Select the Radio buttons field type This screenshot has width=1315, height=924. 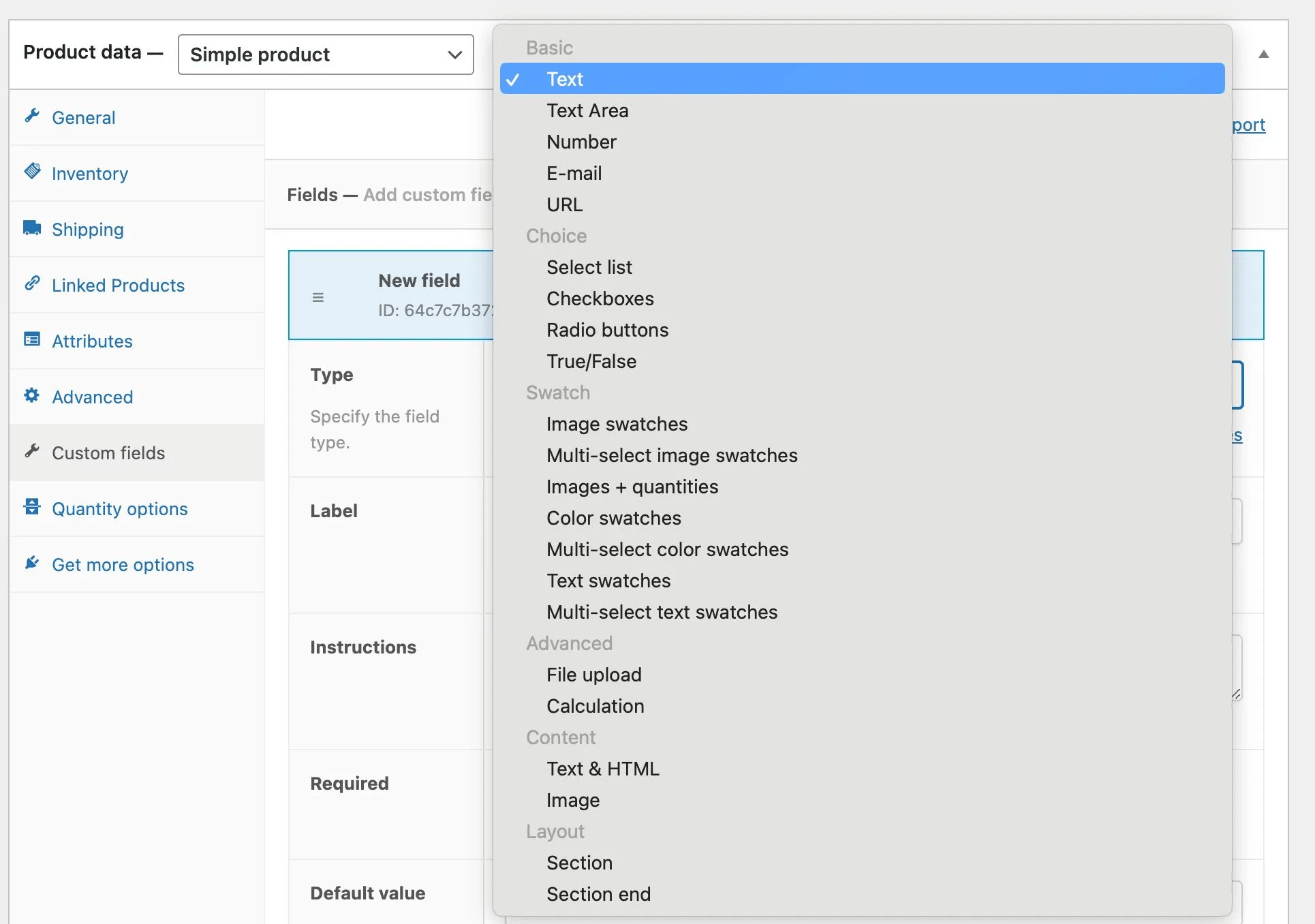pyautogui.click(x=607, y=330)
